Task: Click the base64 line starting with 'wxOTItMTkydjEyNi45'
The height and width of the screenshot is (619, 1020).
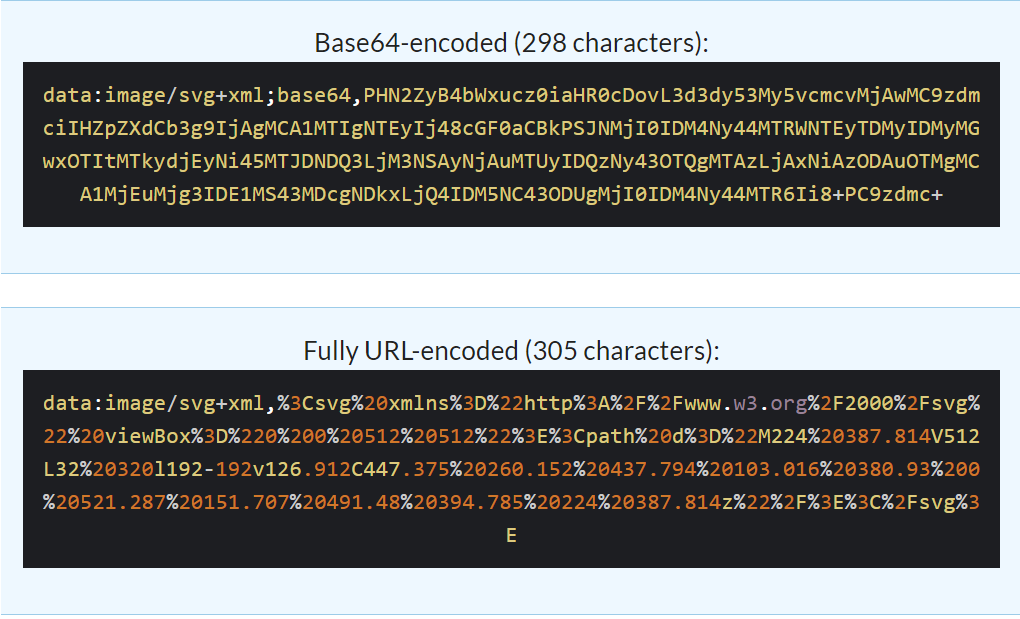Action: tap(511, 161)
